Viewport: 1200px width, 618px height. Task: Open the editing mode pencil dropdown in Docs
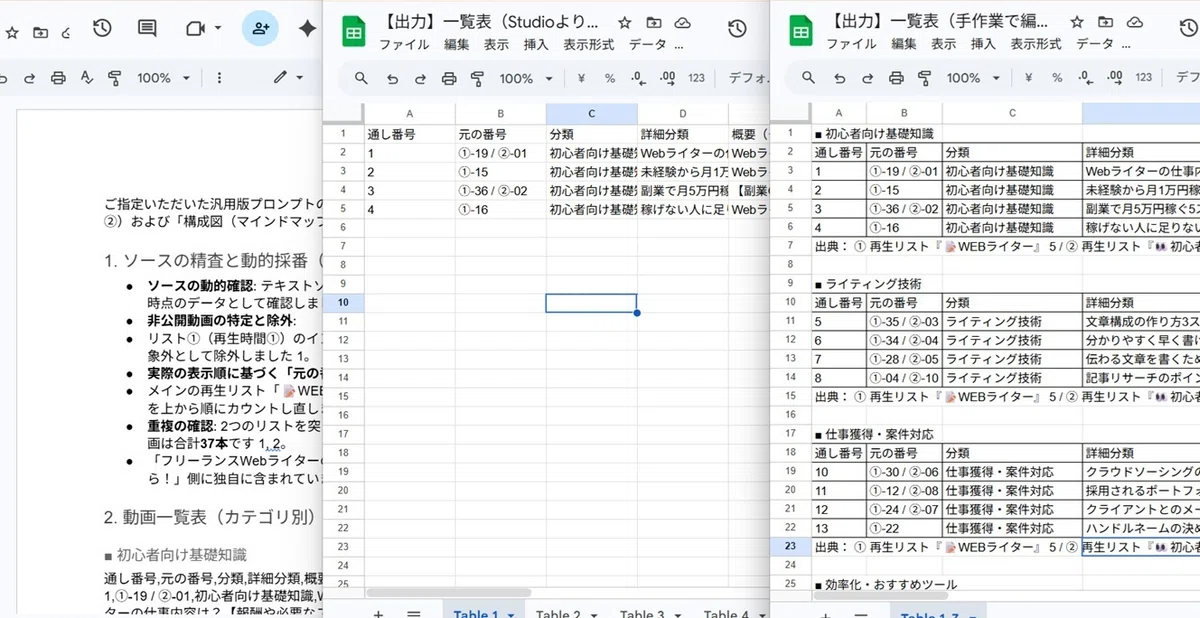290,78
